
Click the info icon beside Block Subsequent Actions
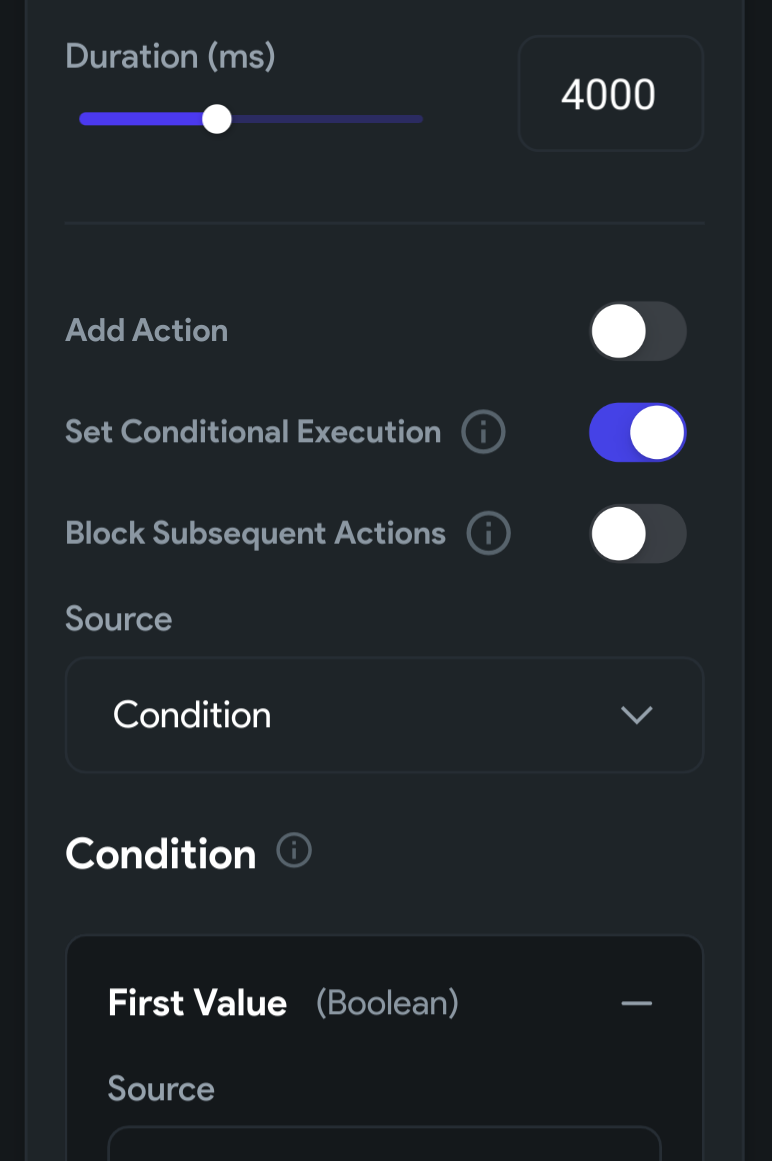488,533
